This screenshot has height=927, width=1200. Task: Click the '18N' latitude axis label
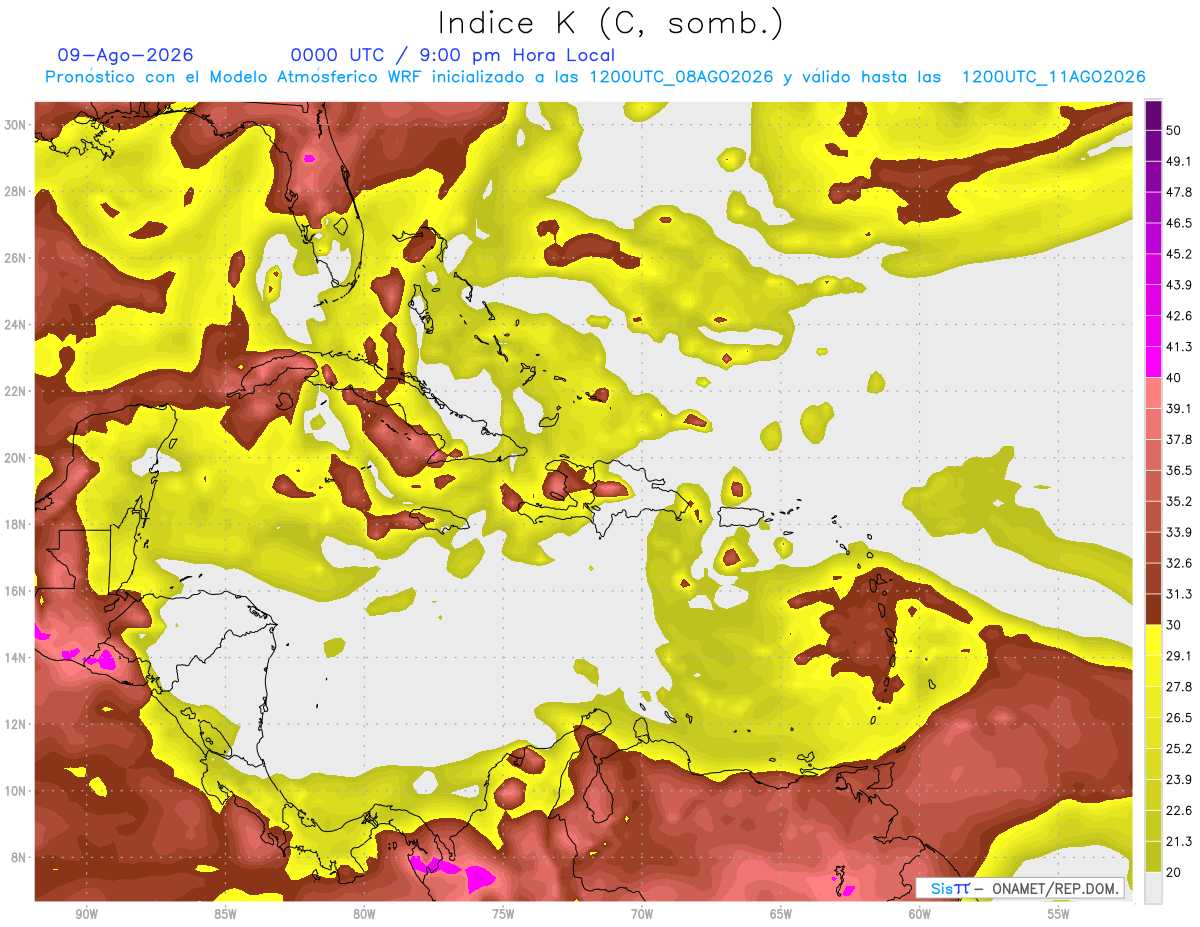(15, 525)
